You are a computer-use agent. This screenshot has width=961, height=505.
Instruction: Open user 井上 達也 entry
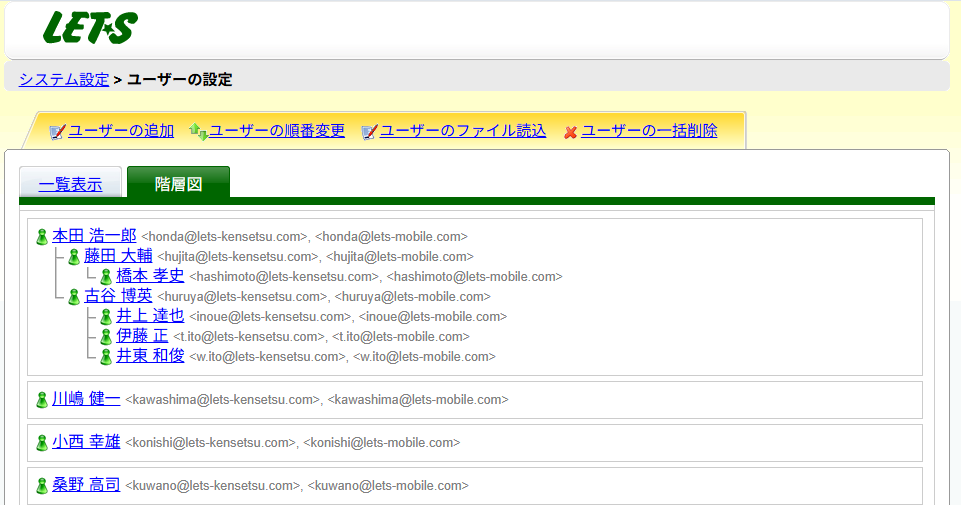pos(150,316)
